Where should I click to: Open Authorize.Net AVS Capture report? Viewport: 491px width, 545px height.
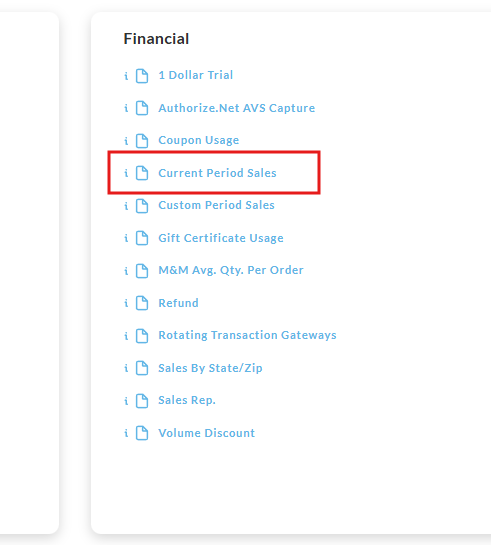pos(237,108)
